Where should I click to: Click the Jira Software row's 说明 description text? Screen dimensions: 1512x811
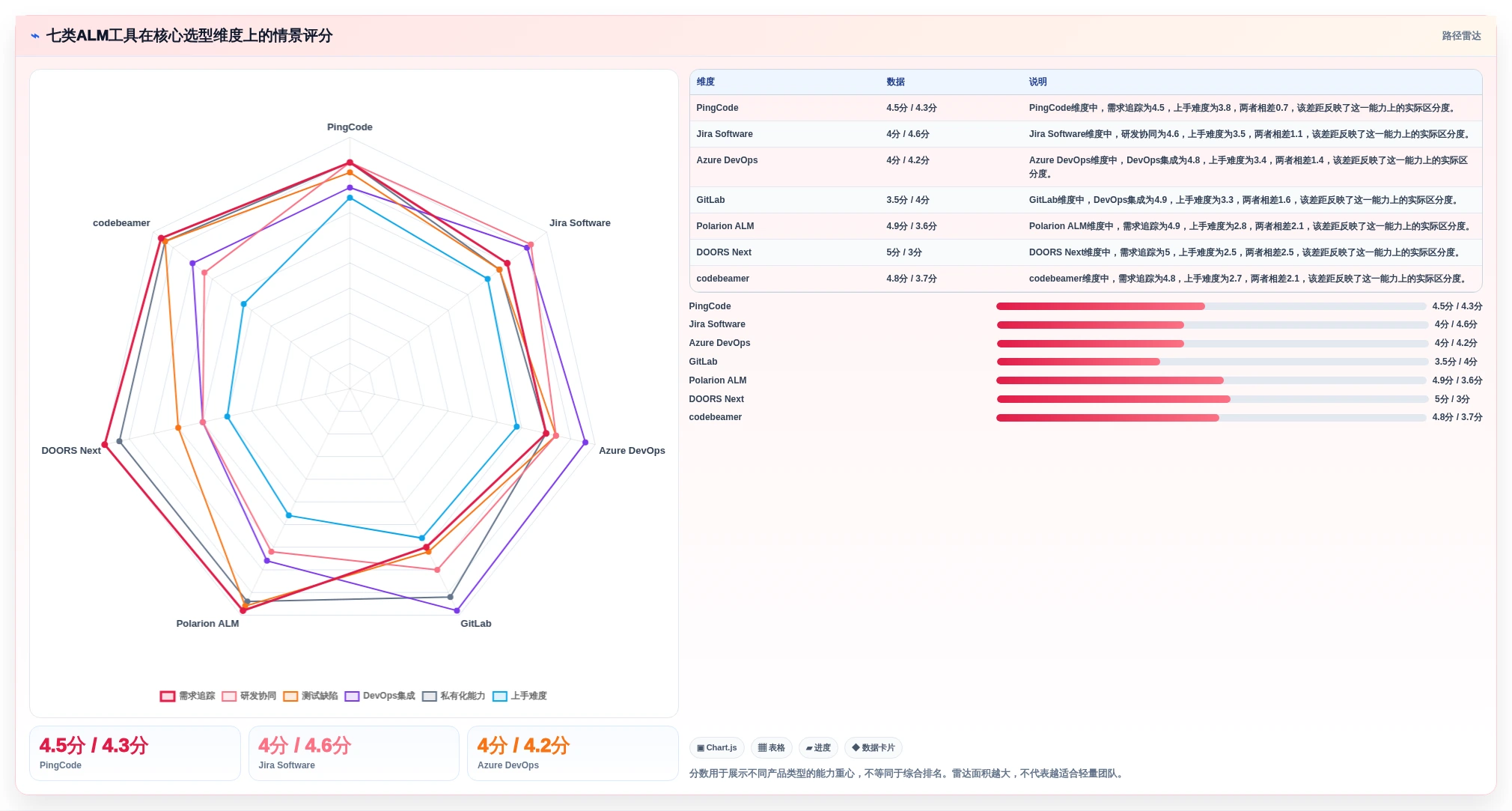point(1252,134)
